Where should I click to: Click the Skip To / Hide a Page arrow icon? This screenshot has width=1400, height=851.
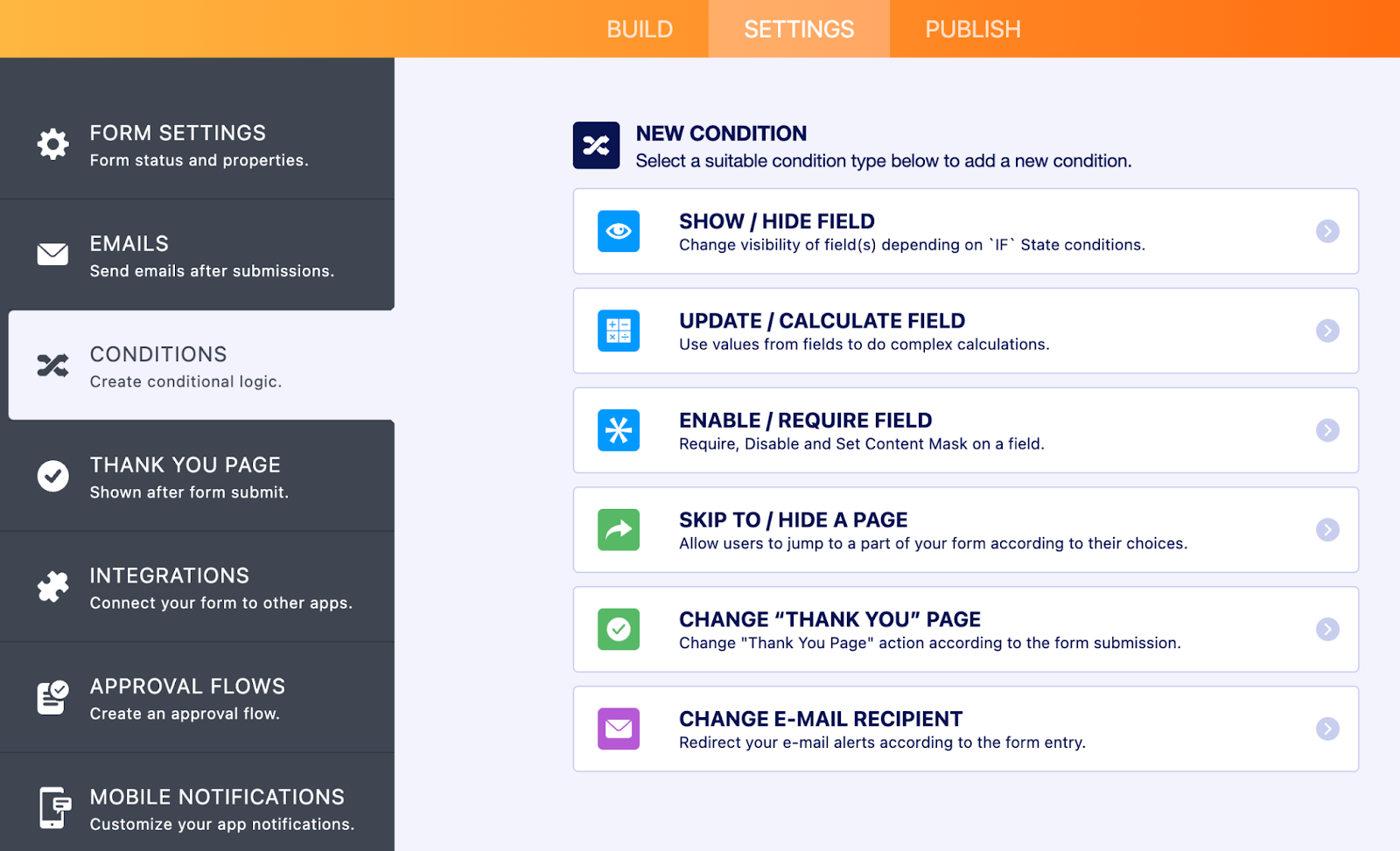(619, 530)
